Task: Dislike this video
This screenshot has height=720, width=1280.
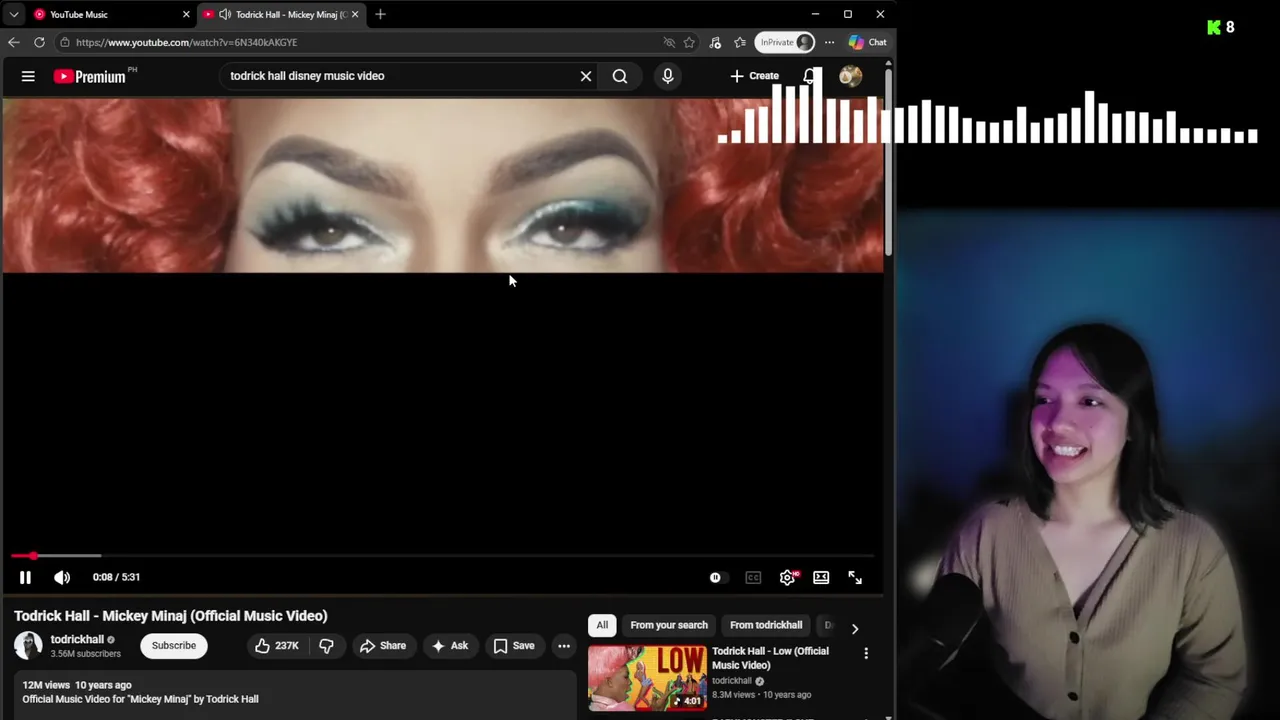Action: tap(326, 645)
